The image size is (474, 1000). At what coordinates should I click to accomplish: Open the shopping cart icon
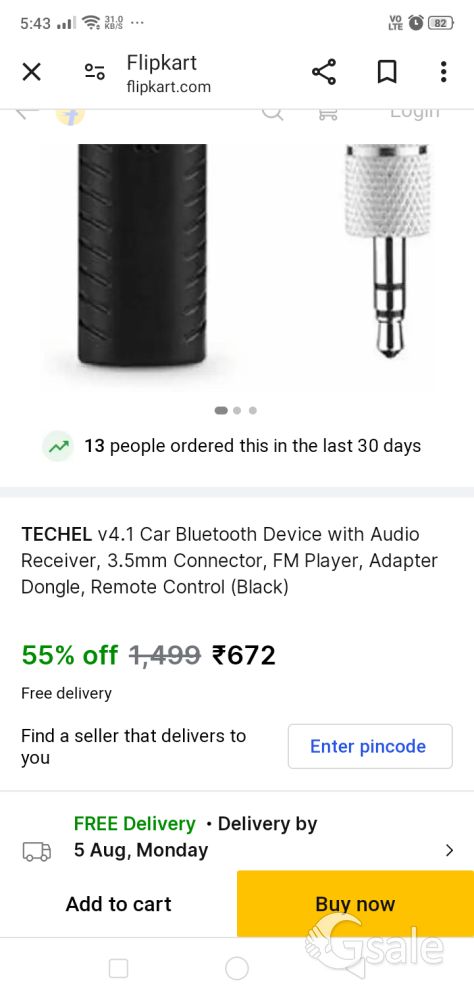pyautogui.click(x=327, y=115)
